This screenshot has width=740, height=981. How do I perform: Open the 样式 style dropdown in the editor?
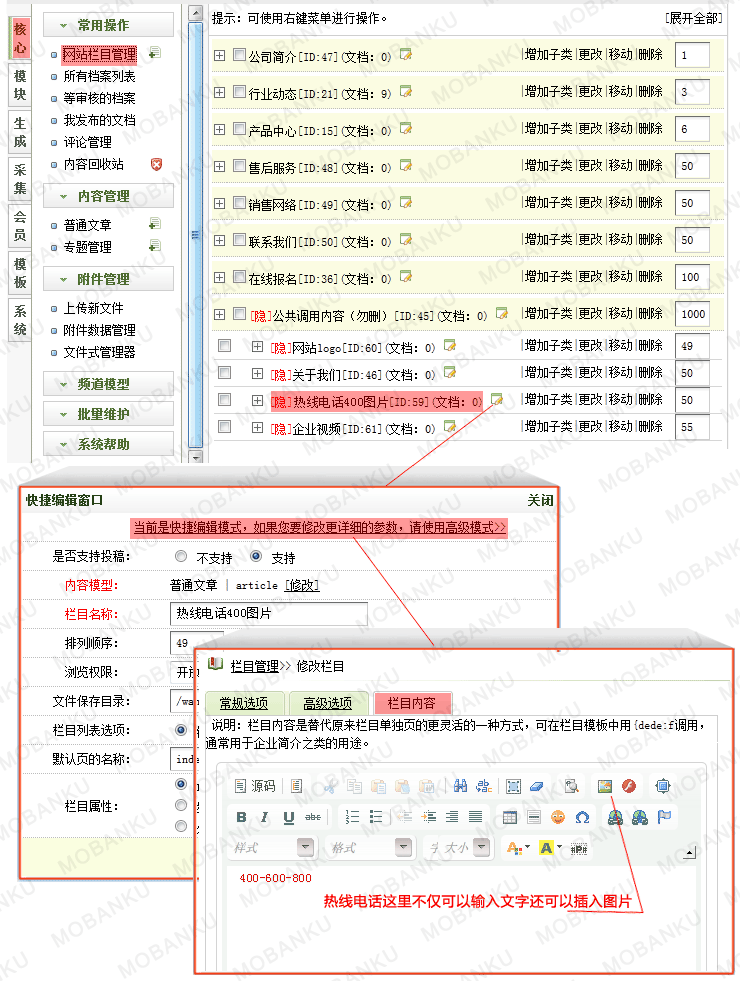272,848
